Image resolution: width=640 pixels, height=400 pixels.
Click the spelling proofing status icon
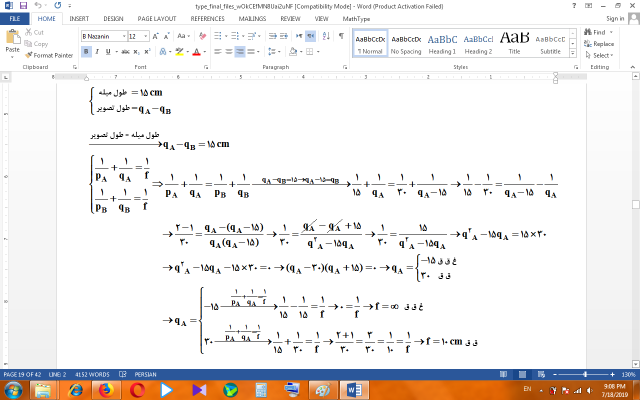coord(122,374)
